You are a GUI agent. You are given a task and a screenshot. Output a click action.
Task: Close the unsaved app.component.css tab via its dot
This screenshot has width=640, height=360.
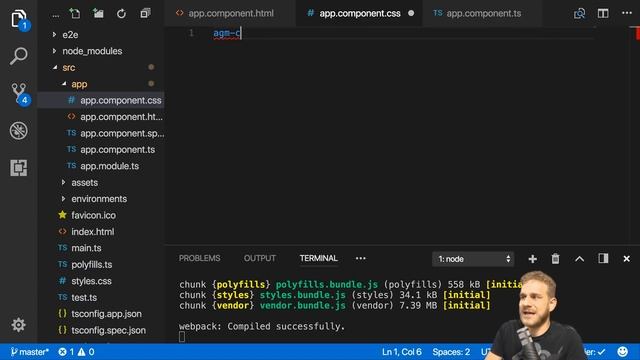(x=411, y=13)
